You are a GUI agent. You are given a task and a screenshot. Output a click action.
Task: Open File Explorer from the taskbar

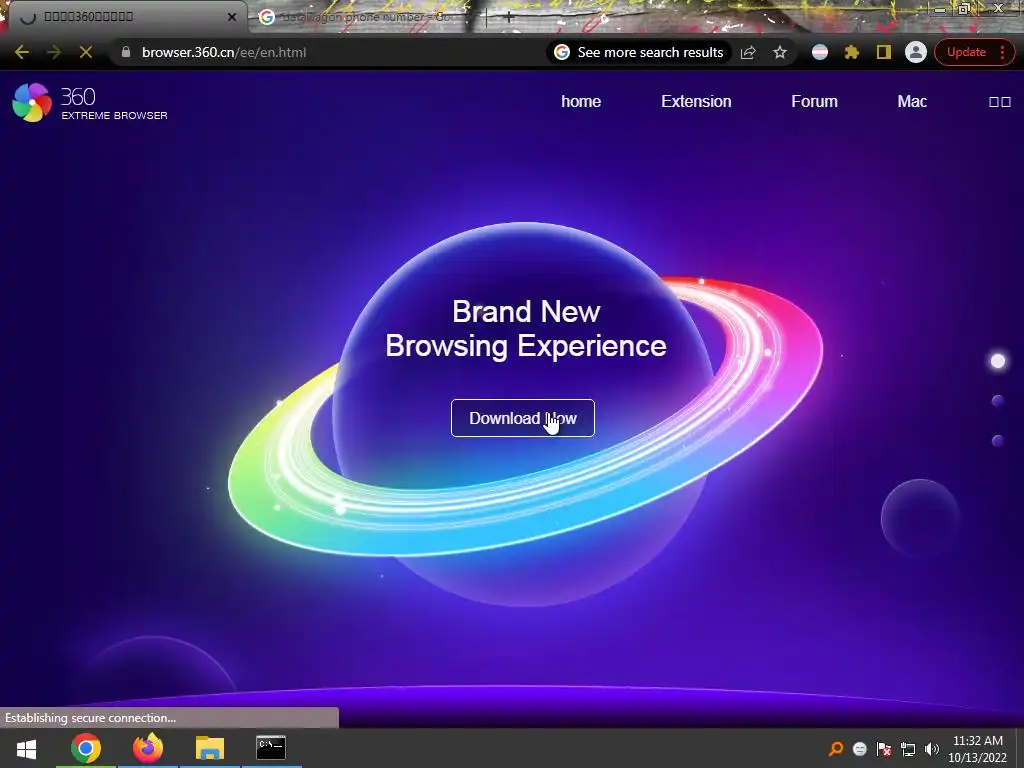click(x=210, y=748)
